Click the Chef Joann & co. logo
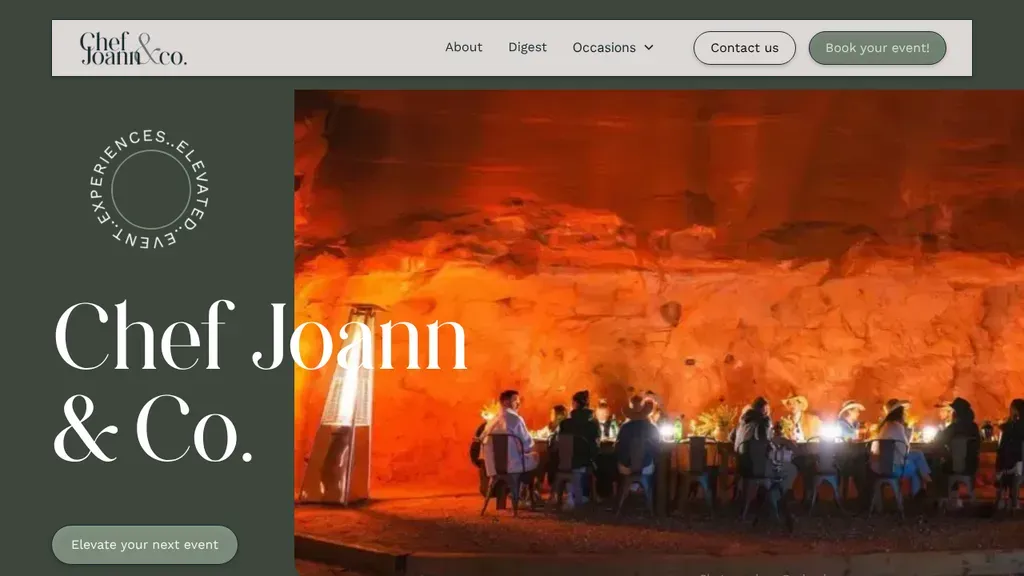Image resolution: width=1024 pixels, height=576 pixels. click(x=133, y=48)
